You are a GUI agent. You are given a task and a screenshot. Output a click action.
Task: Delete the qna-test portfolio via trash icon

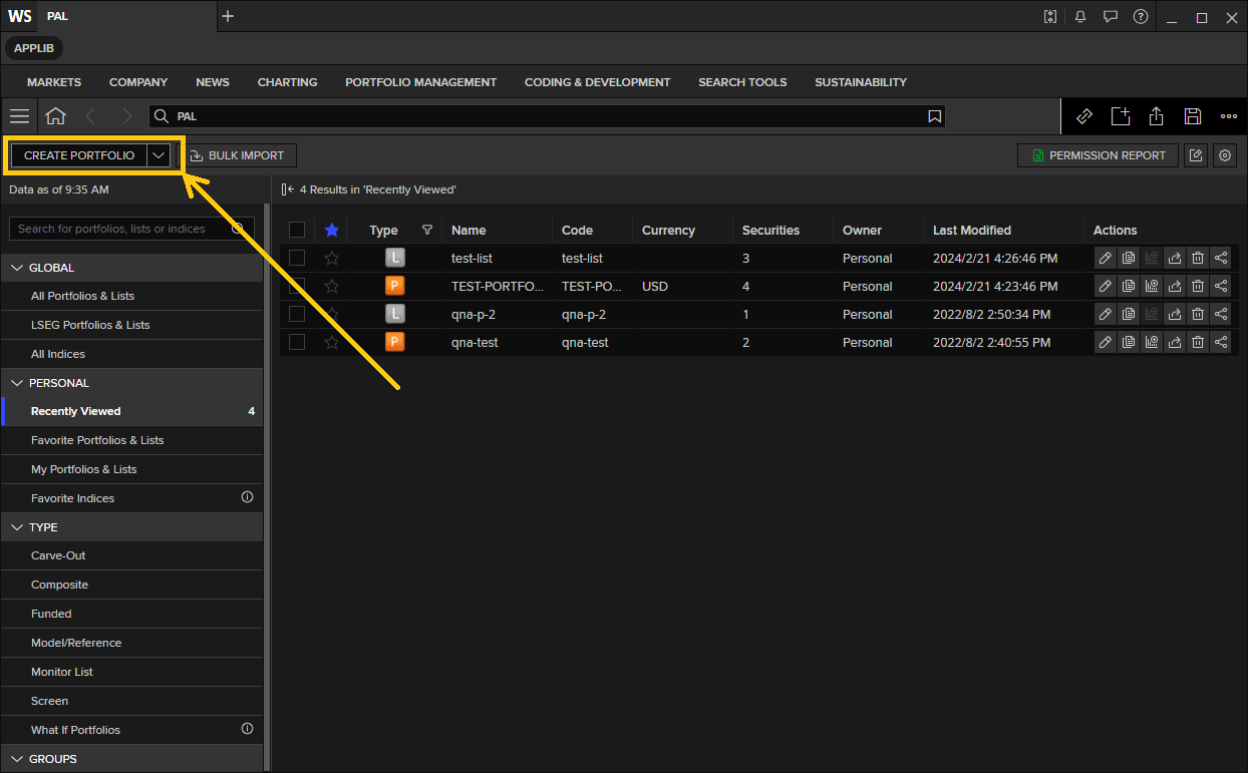[1198, 342]
